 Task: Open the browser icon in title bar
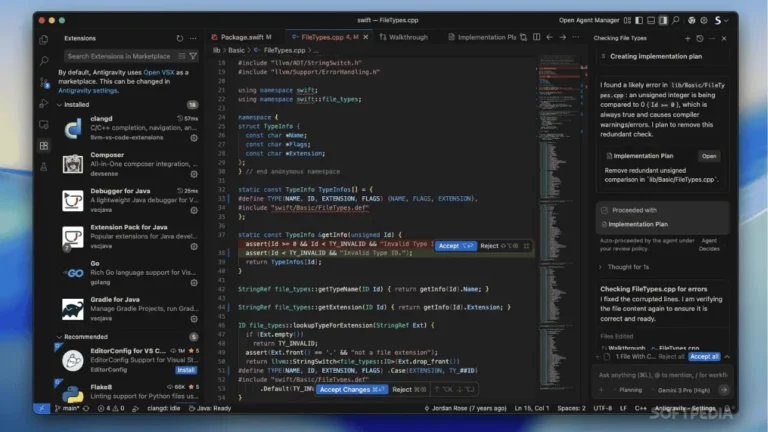(692, 20)
